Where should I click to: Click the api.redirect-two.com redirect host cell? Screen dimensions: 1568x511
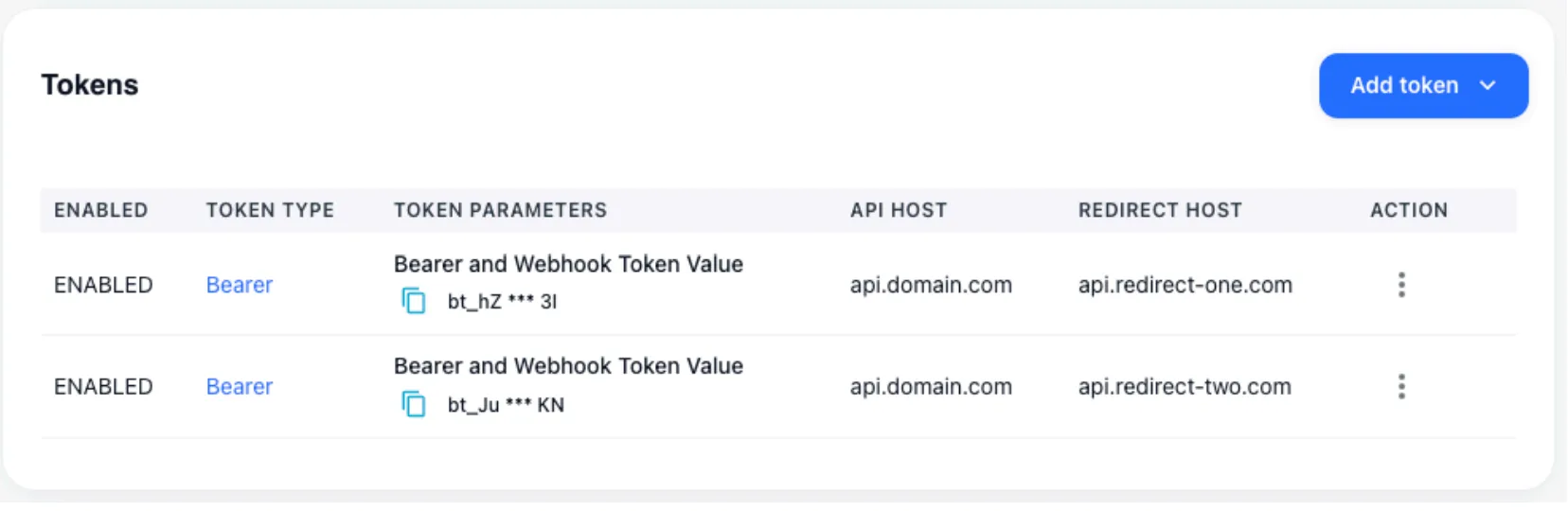[x=1184, y=386]
